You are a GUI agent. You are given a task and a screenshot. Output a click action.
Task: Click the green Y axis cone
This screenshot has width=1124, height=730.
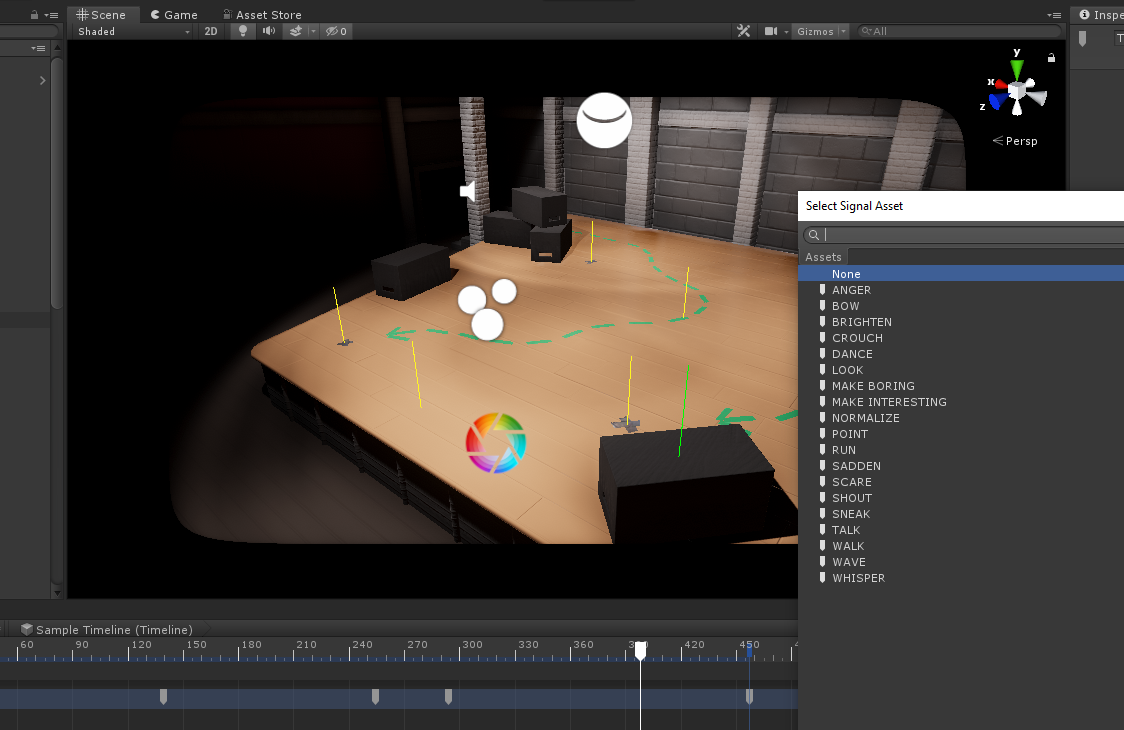pos(1017,70)
